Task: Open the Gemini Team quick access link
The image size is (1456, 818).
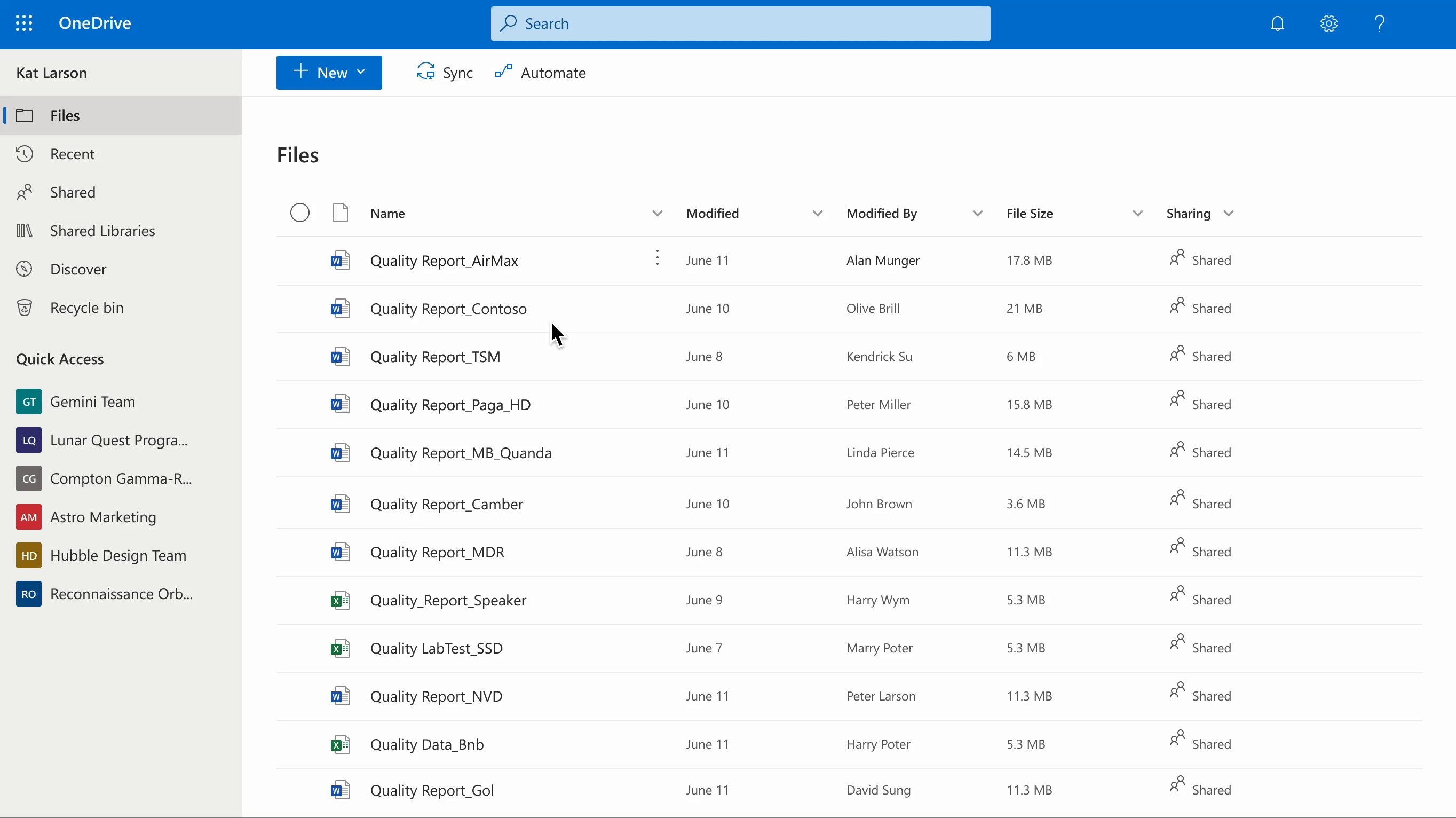Action: pos(92,402)
